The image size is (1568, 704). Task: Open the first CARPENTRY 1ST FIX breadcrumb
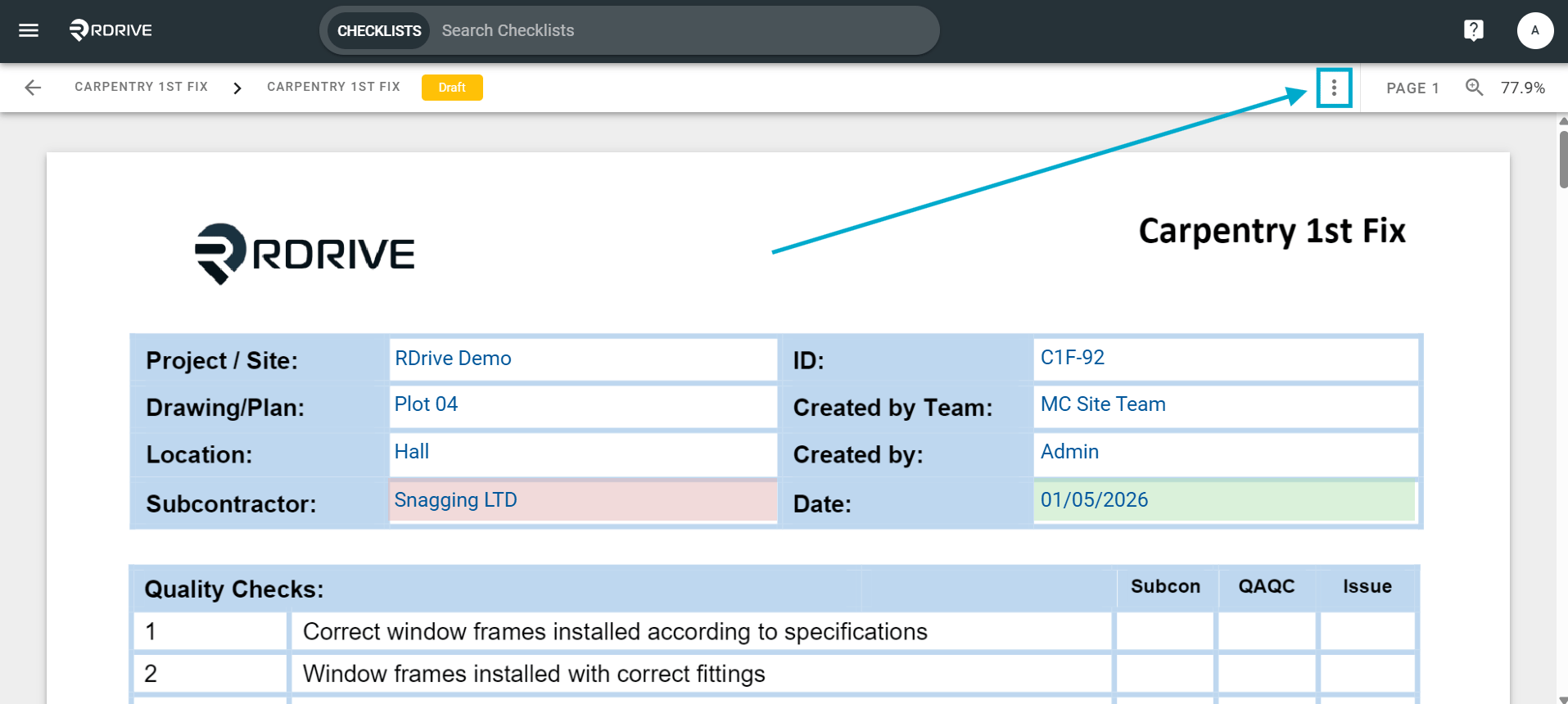pos(141,87)
